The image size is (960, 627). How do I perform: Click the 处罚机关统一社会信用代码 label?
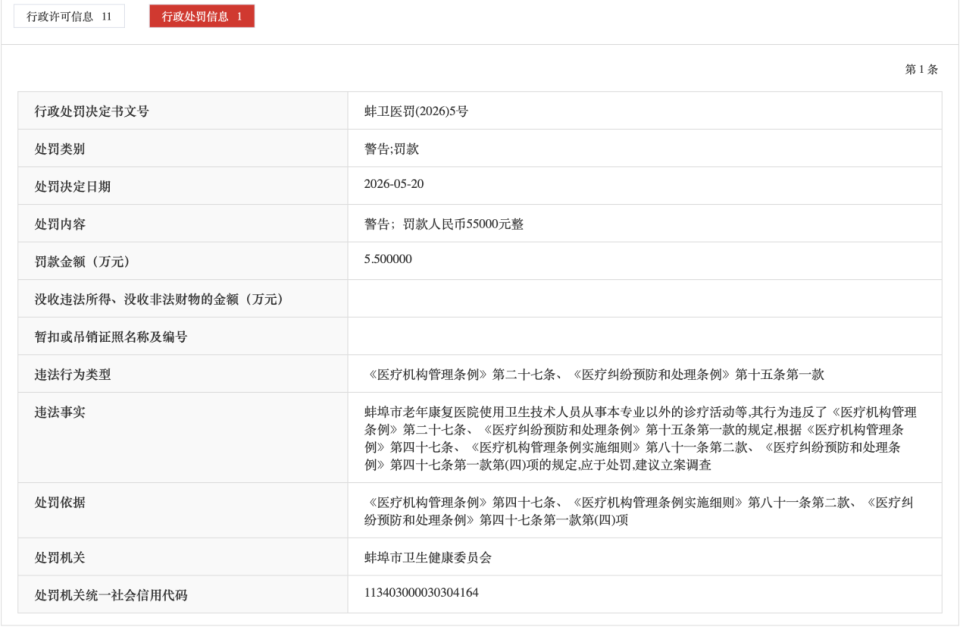pyautogui.click(x=111, y=595)
